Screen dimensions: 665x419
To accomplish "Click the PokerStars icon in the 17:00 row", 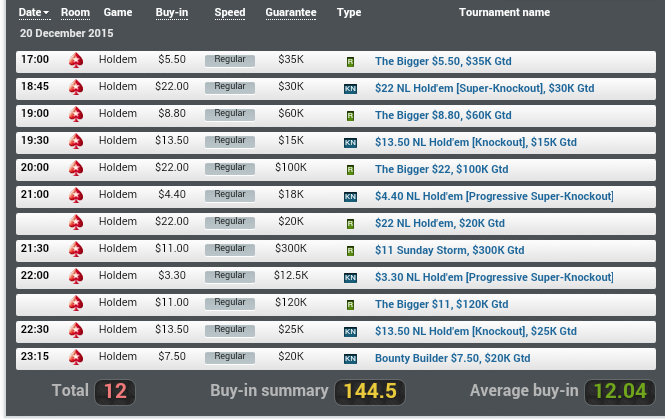I will pos(76,61).
